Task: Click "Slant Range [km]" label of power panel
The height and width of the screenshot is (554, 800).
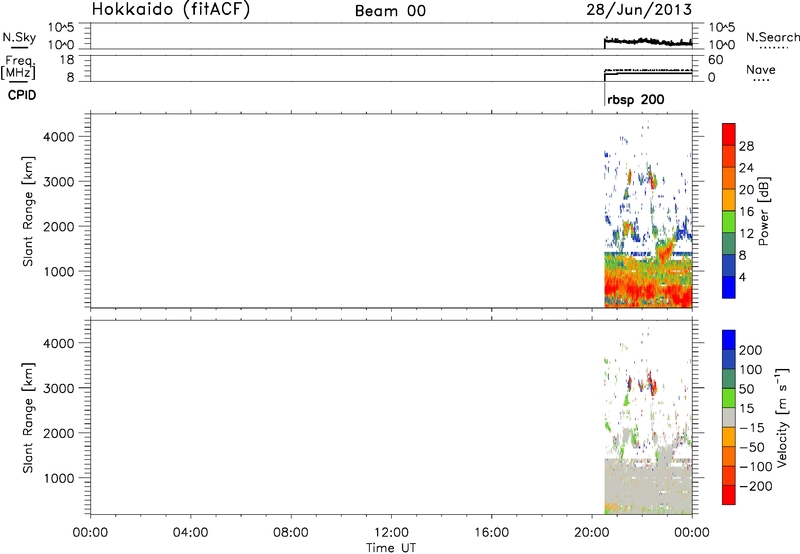Action: [28, 211]
